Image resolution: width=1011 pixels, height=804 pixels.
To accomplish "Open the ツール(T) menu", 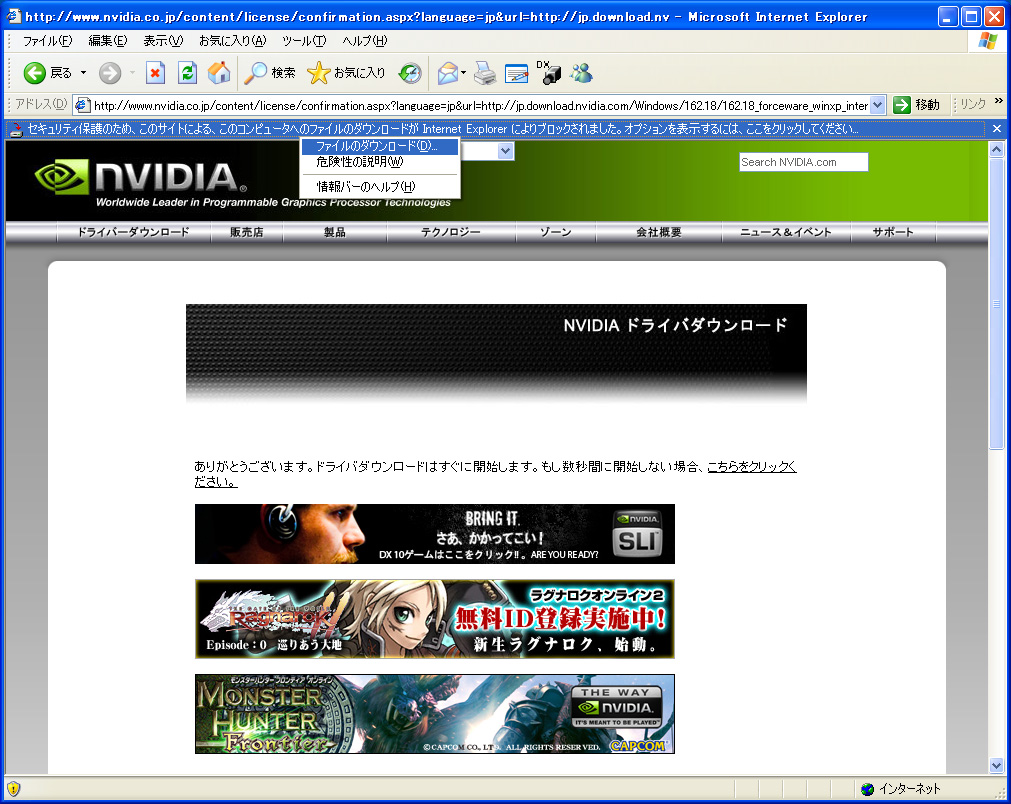I will point(304,41).
